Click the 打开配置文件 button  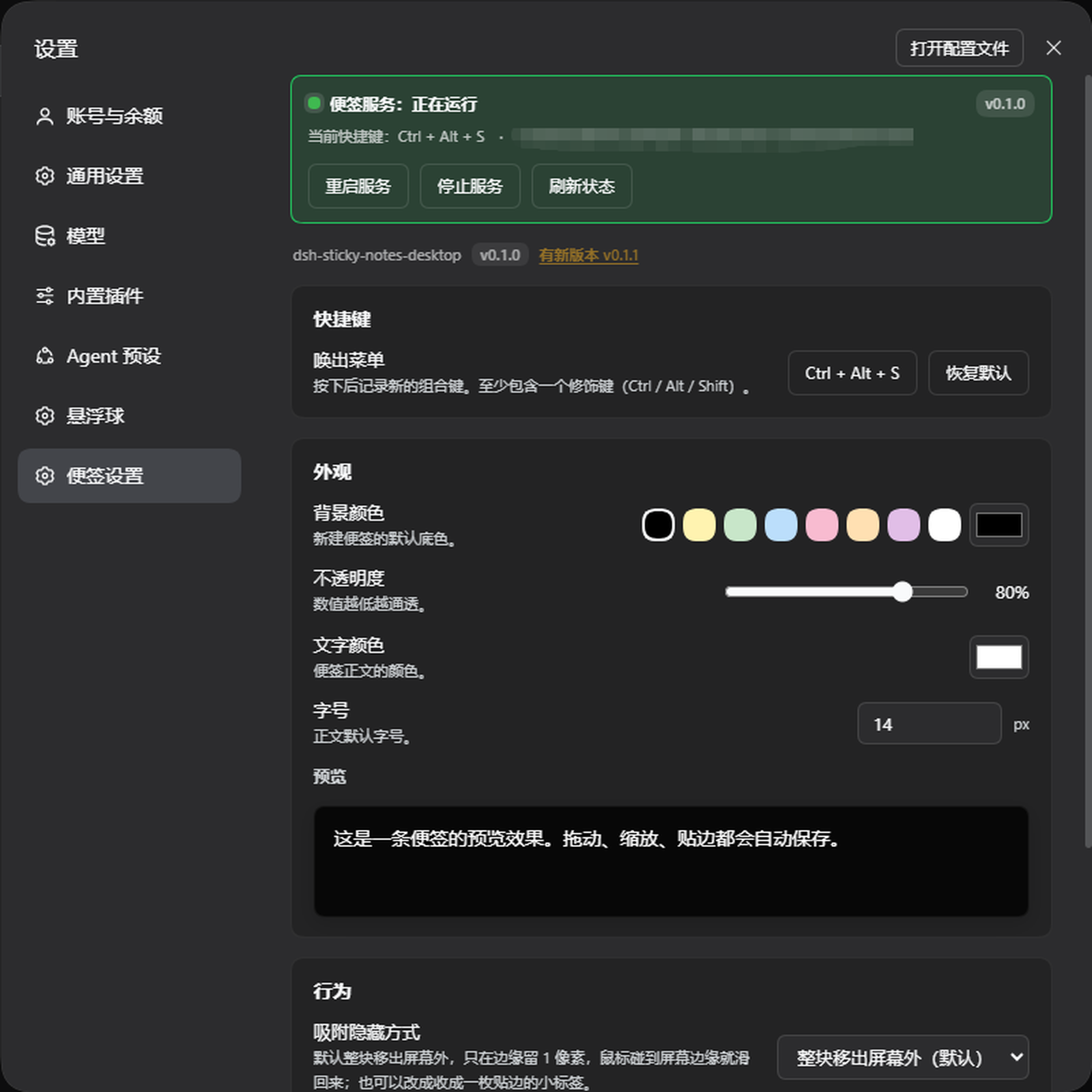[959, 48]
